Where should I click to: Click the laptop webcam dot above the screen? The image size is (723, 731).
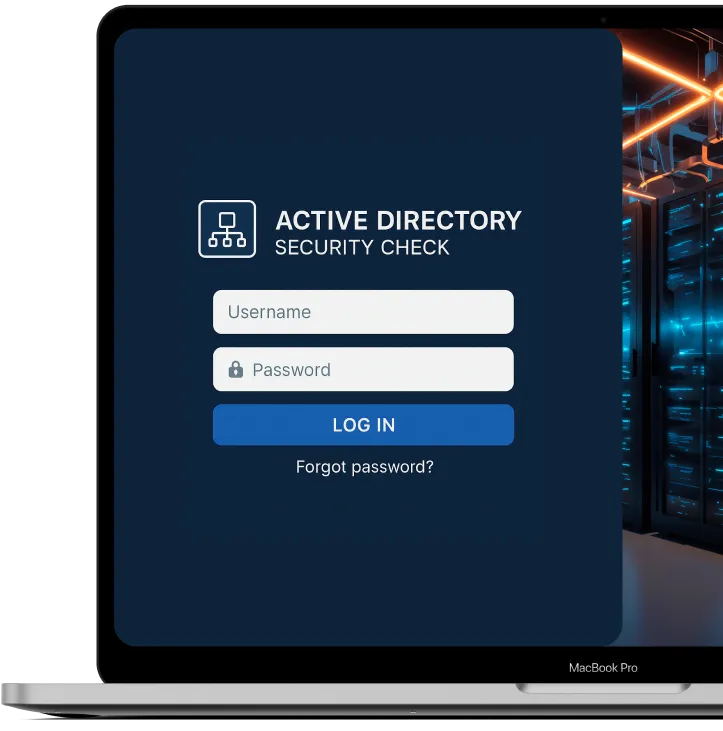tap(603, 19)
